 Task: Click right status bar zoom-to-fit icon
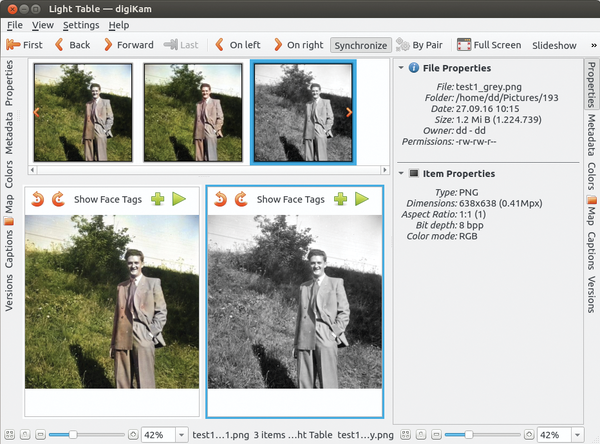405,434
